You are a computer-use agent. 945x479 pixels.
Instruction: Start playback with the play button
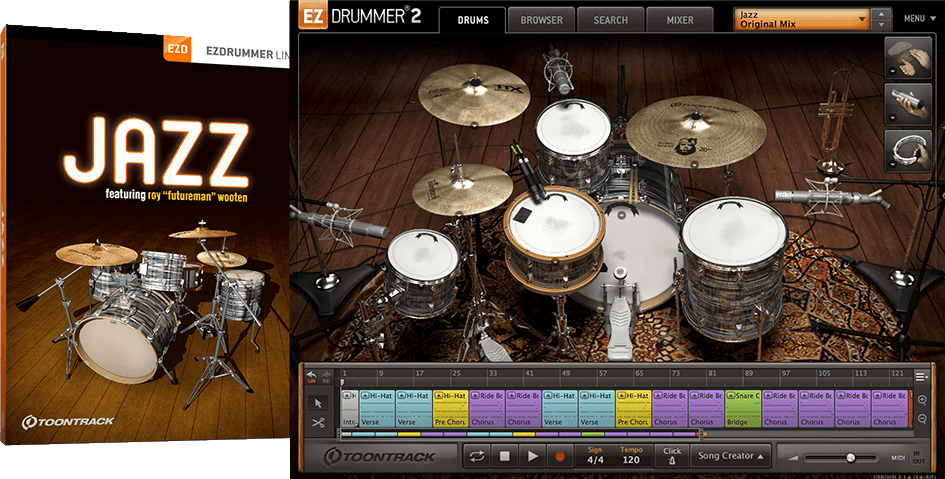[532, 456]
